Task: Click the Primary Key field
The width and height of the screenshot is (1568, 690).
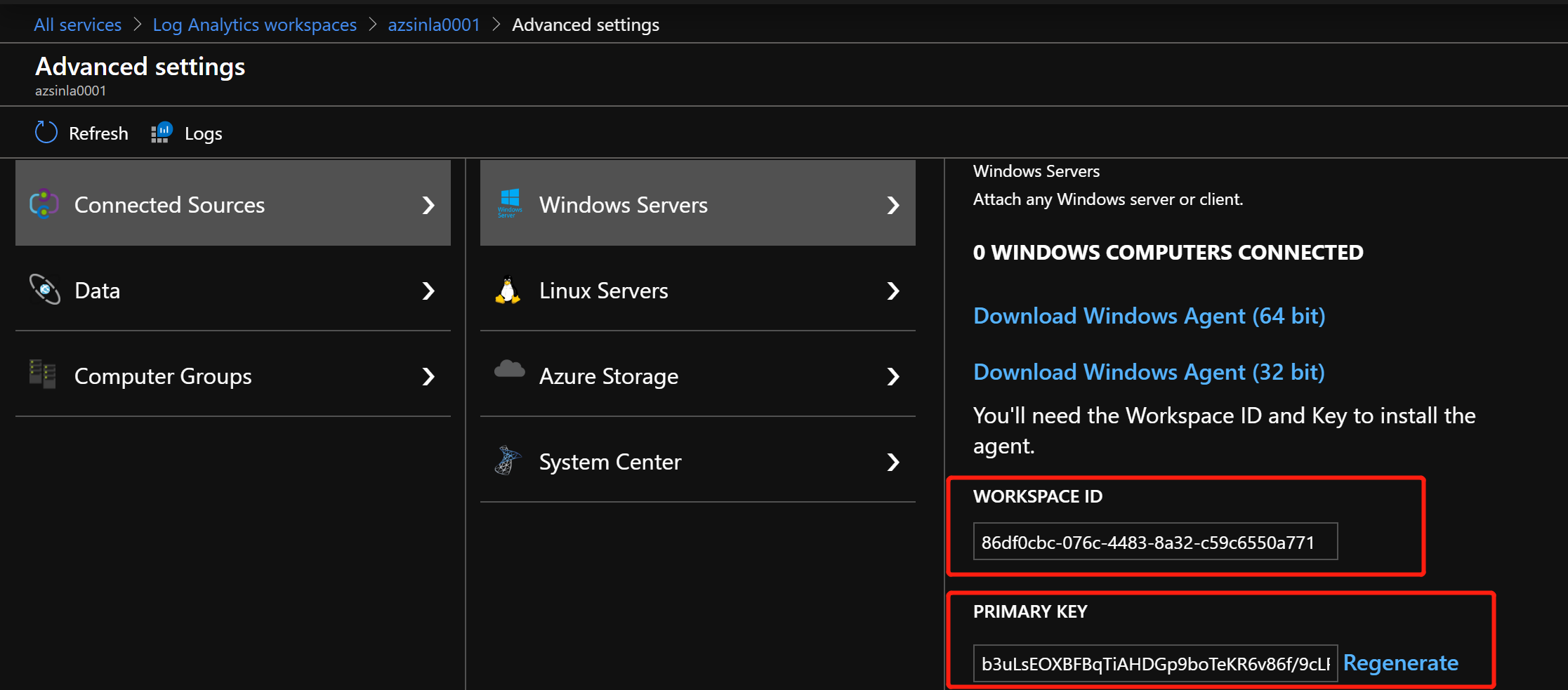Action: pyautogui.click(x=1156, y=663)
